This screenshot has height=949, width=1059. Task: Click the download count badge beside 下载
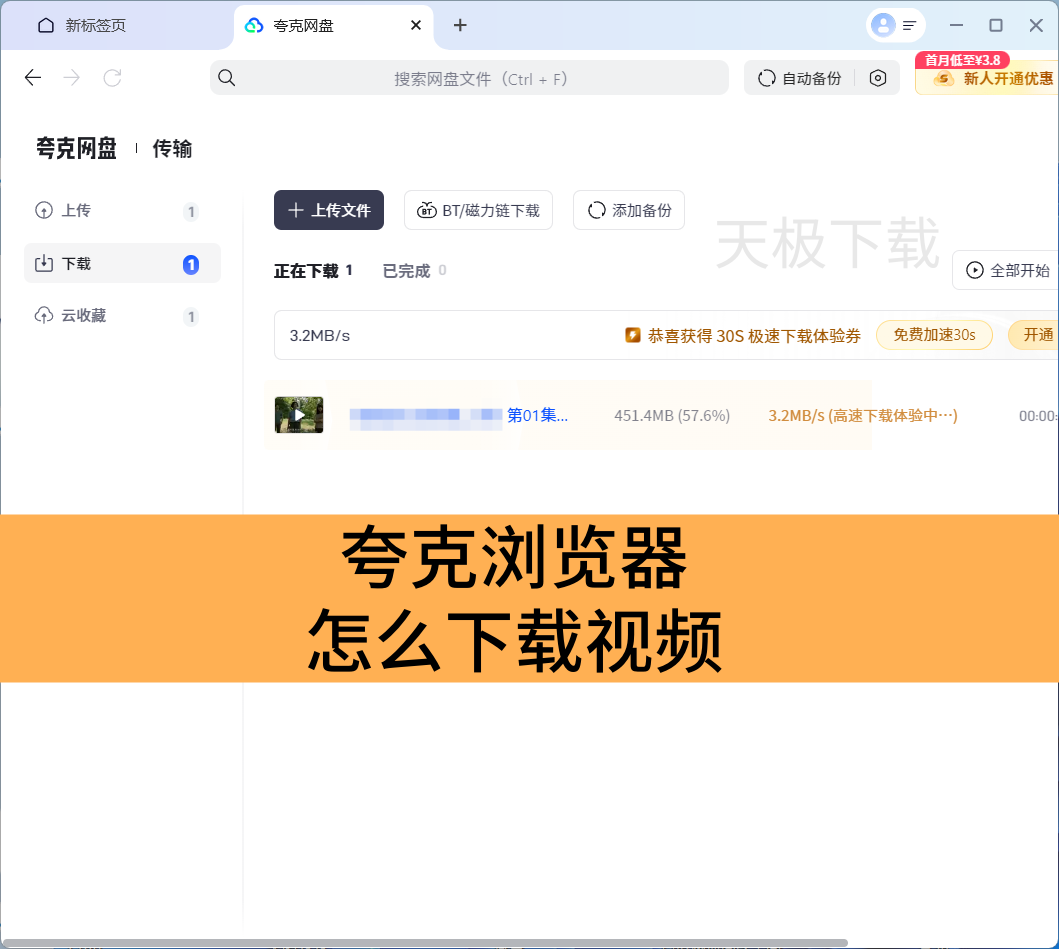[x=191, y=264]
